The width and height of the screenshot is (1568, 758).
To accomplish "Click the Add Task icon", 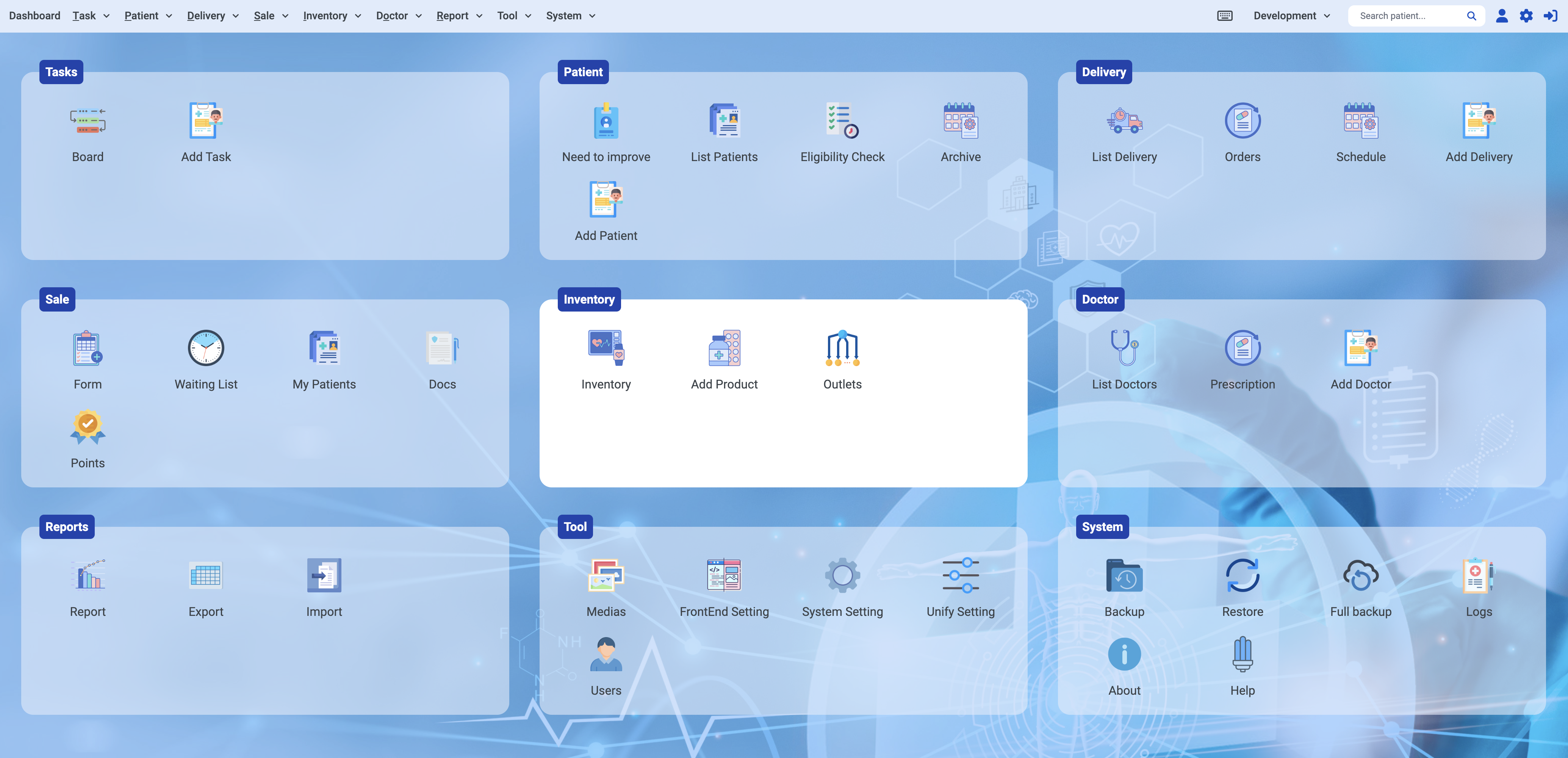I will click(x=206, y=121).
